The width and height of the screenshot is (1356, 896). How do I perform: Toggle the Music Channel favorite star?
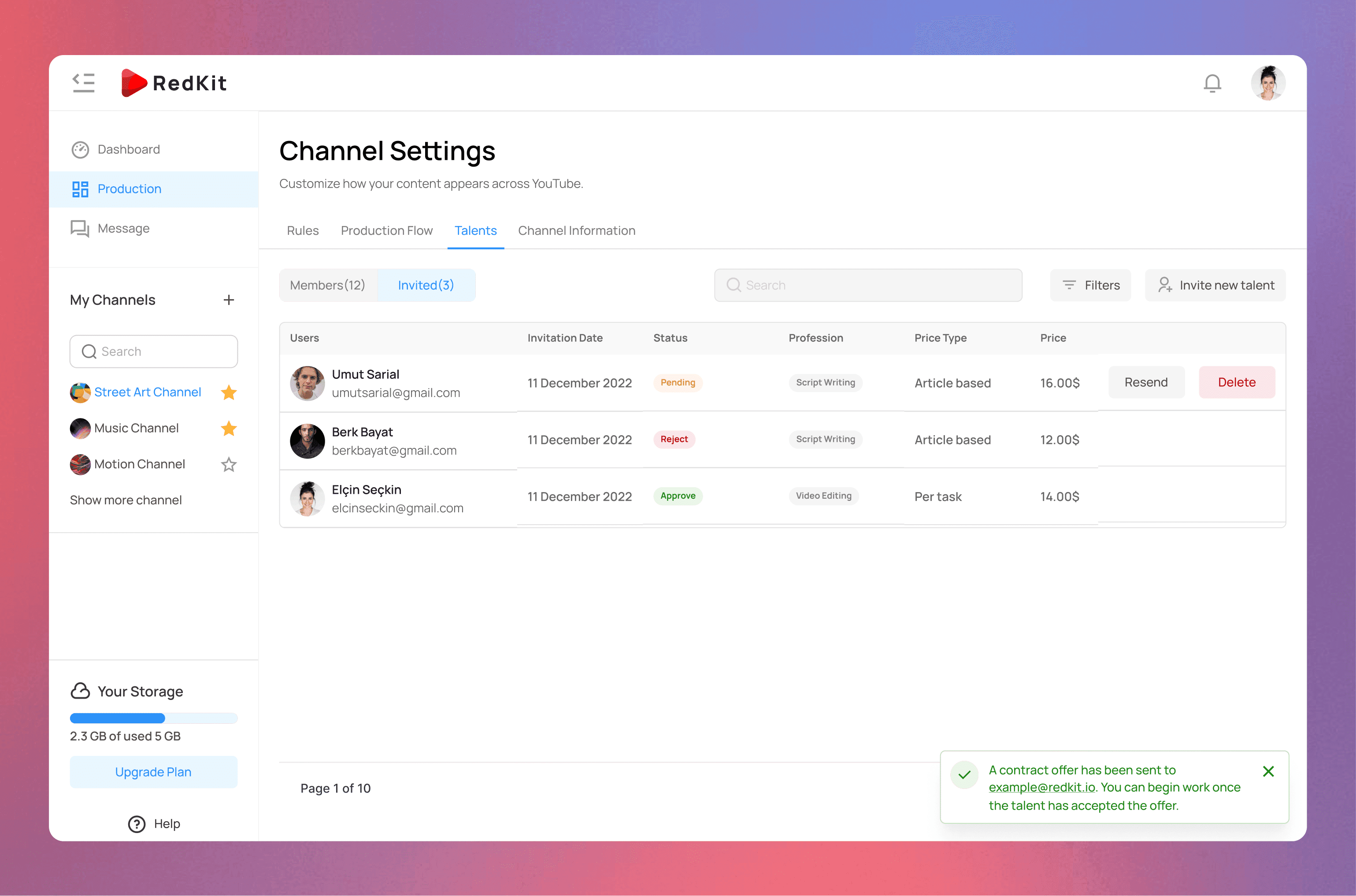point(229,429)
